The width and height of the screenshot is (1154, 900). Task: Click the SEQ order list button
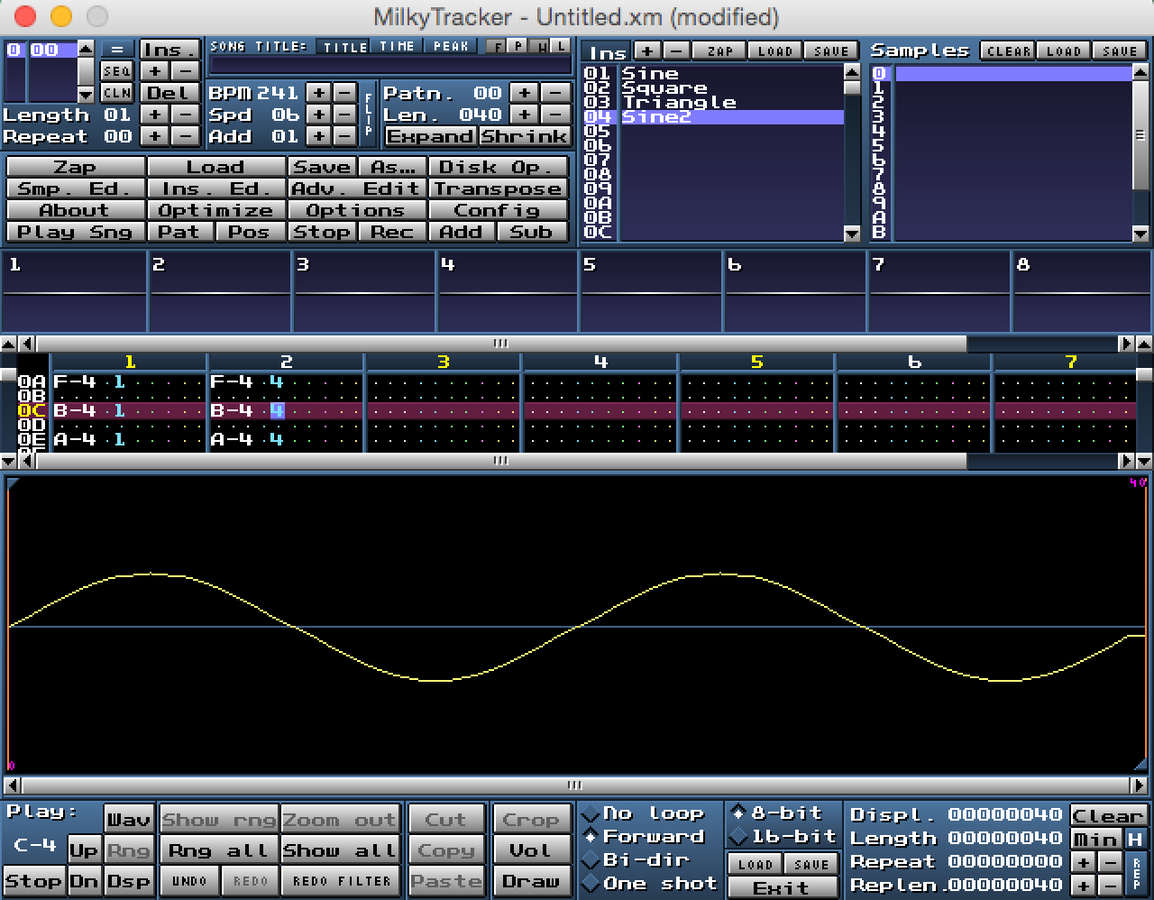pyautogui.click(x=116, y=71)
